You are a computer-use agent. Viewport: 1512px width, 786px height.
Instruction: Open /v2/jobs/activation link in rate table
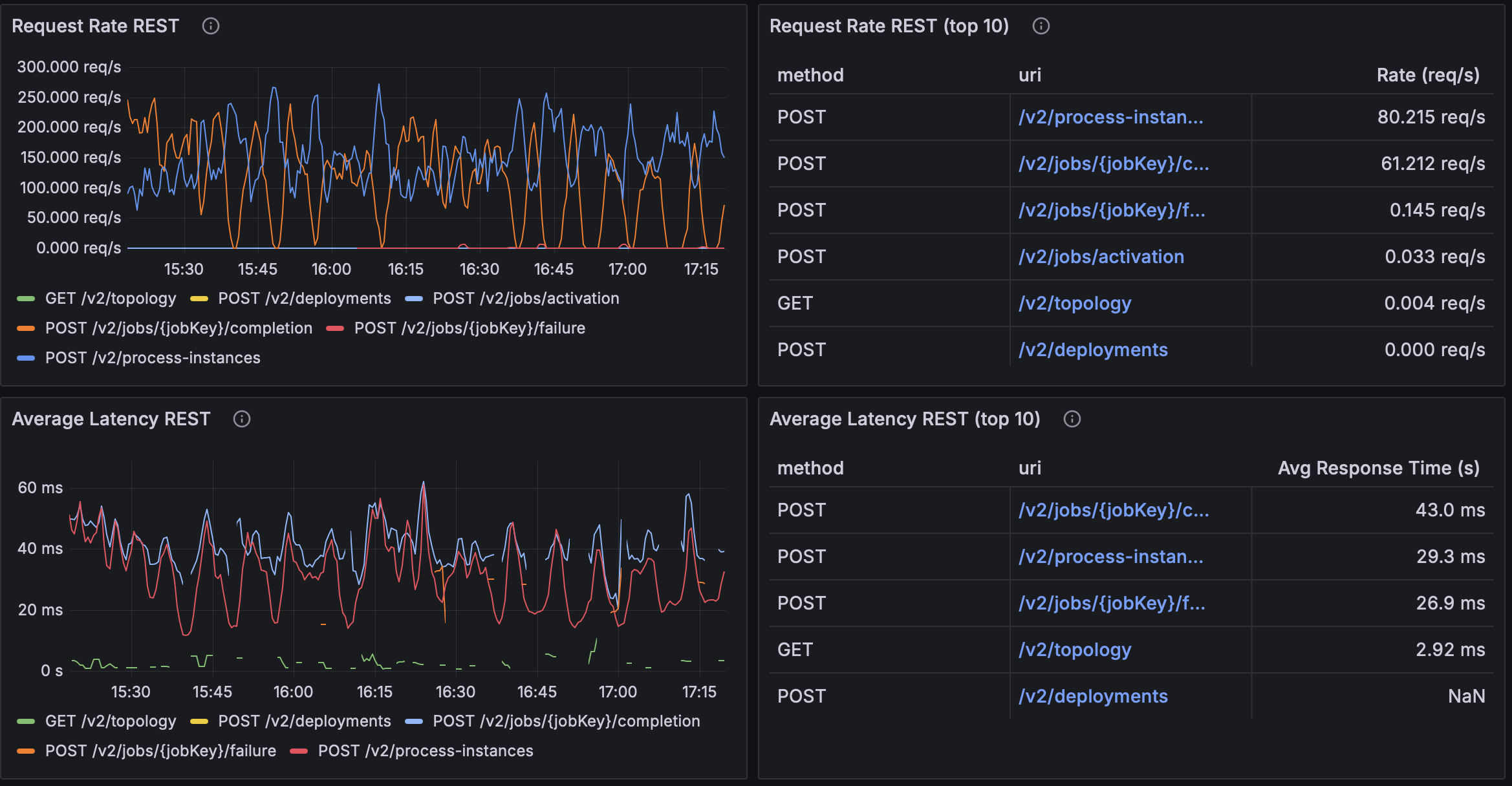pos(1101,257)
